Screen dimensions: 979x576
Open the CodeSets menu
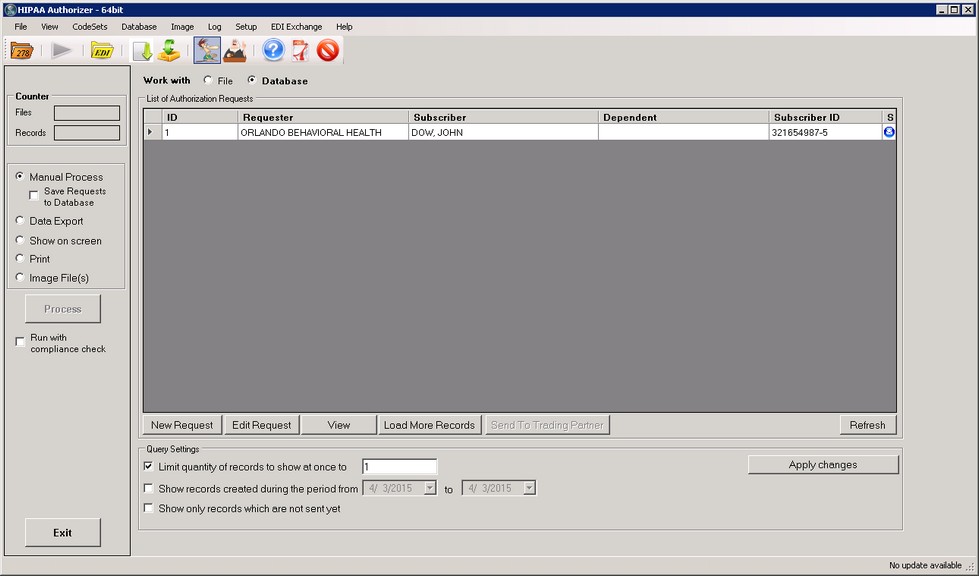click(90, 27)
